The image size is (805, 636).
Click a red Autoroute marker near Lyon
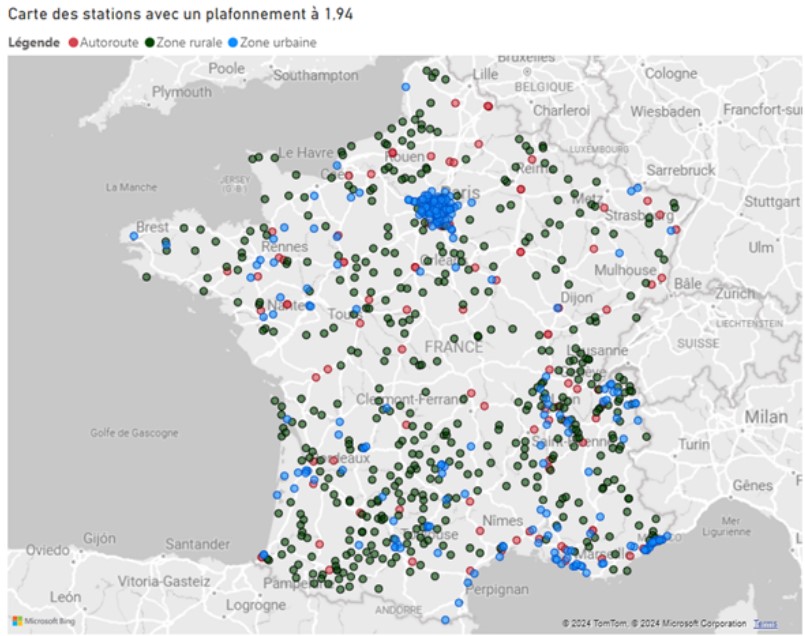pyautogui.click(x=567, y=385)
